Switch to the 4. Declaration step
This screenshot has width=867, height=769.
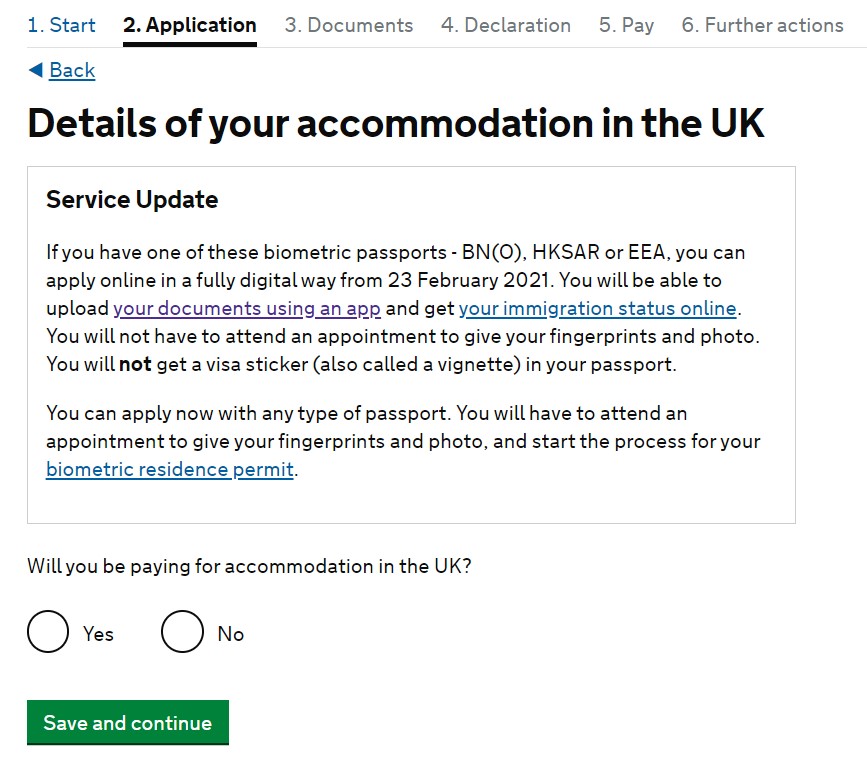point(506,25)
